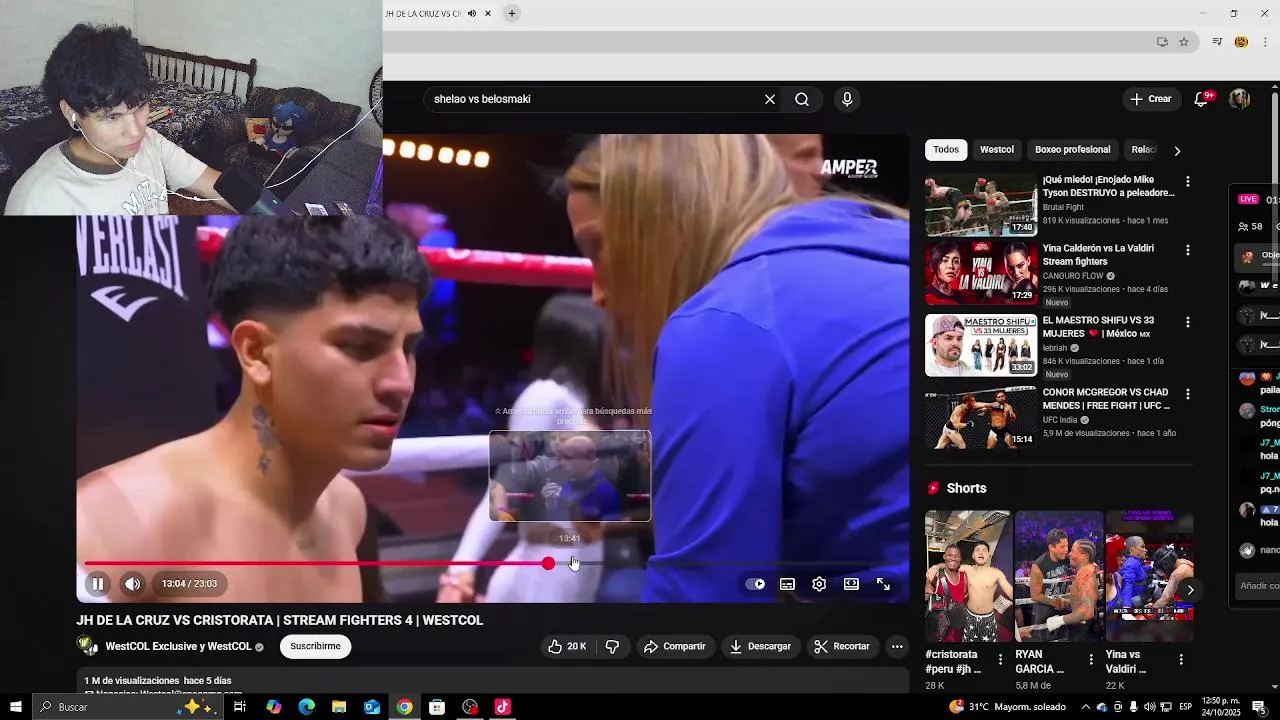Click the Suscribirme button

tap(315, 647)
